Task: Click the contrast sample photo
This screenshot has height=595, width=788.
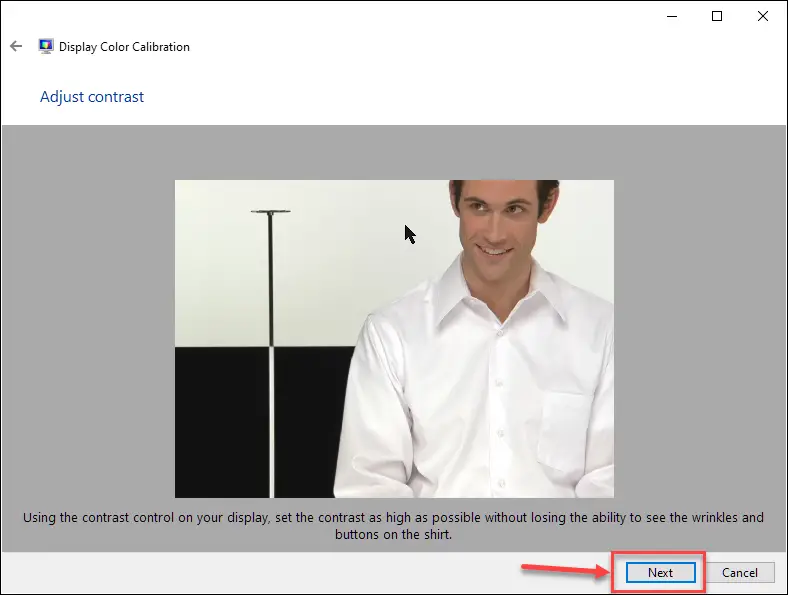Action: tap(394, 339)
